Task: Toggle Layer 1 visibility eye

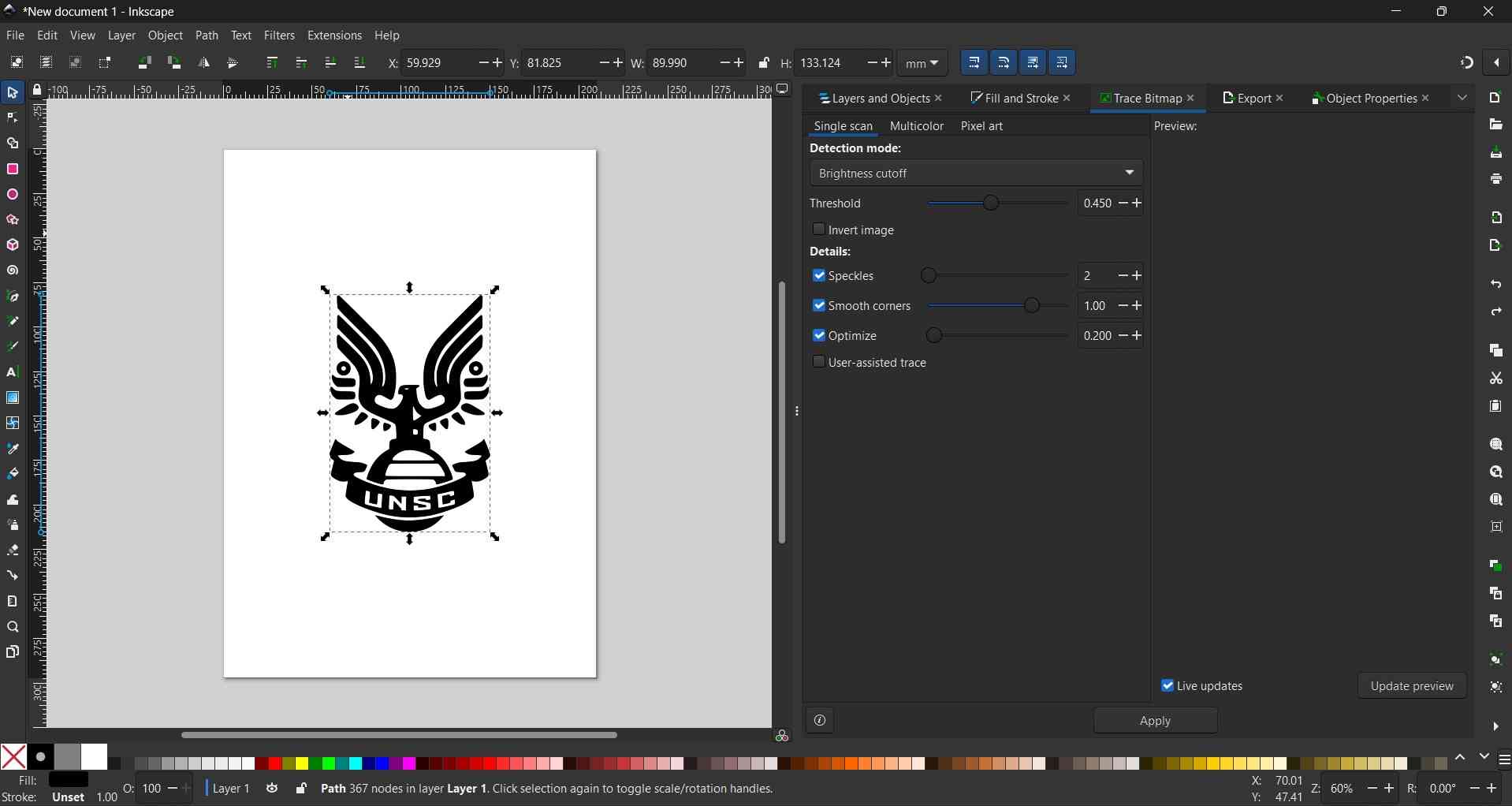Action: pyautogui.click(x=272, y=788)
